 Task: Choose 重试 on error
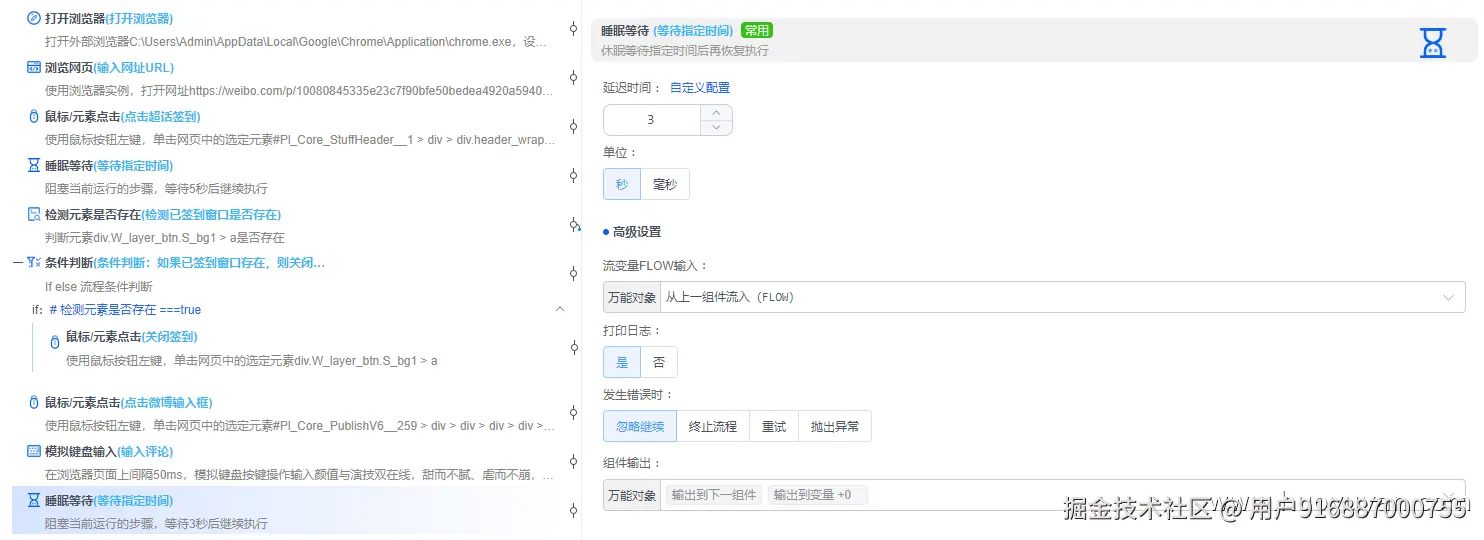click(774, 426)
